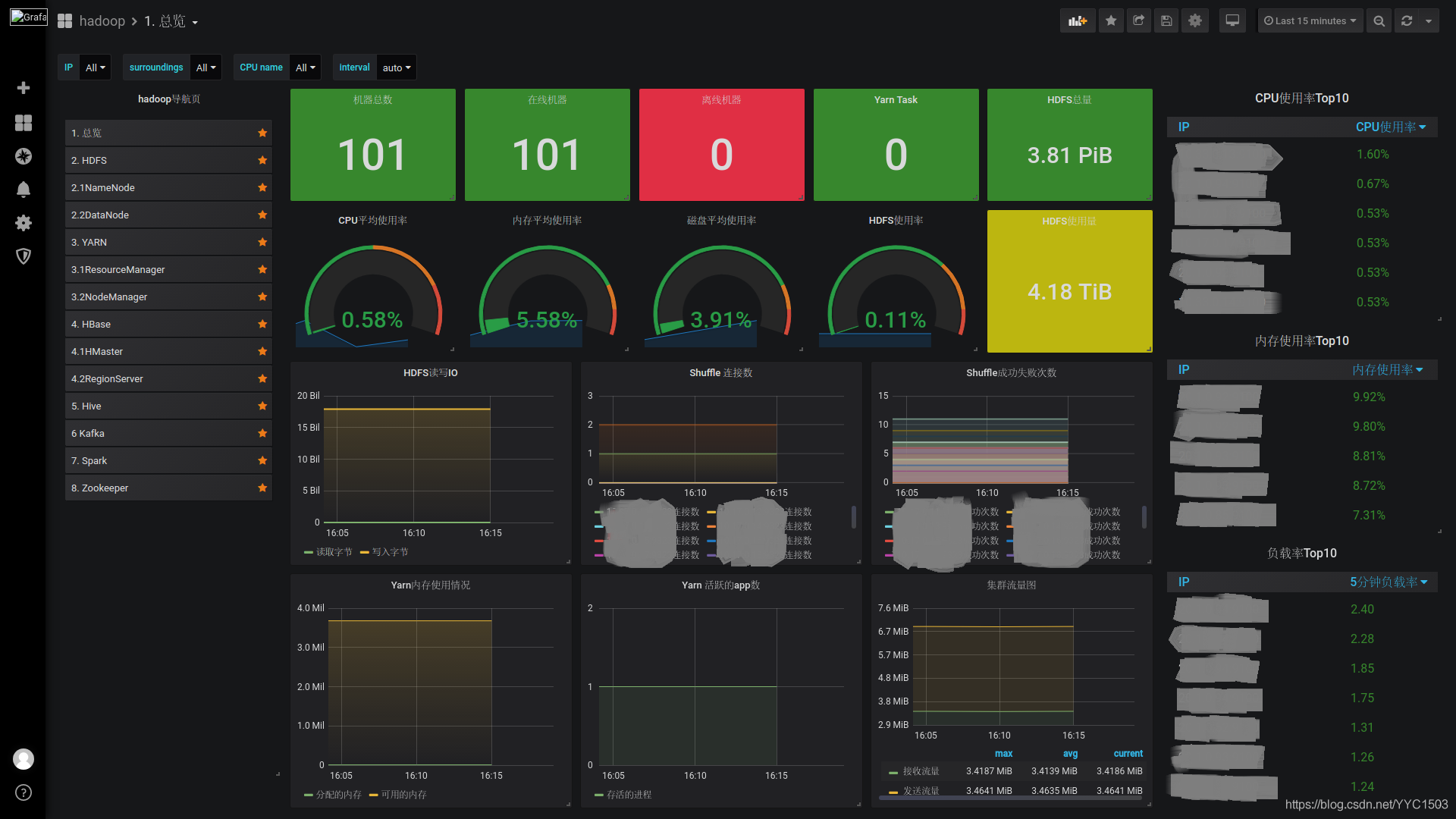Click the Create plus icon in sidebar

click(x=24, y=88)
